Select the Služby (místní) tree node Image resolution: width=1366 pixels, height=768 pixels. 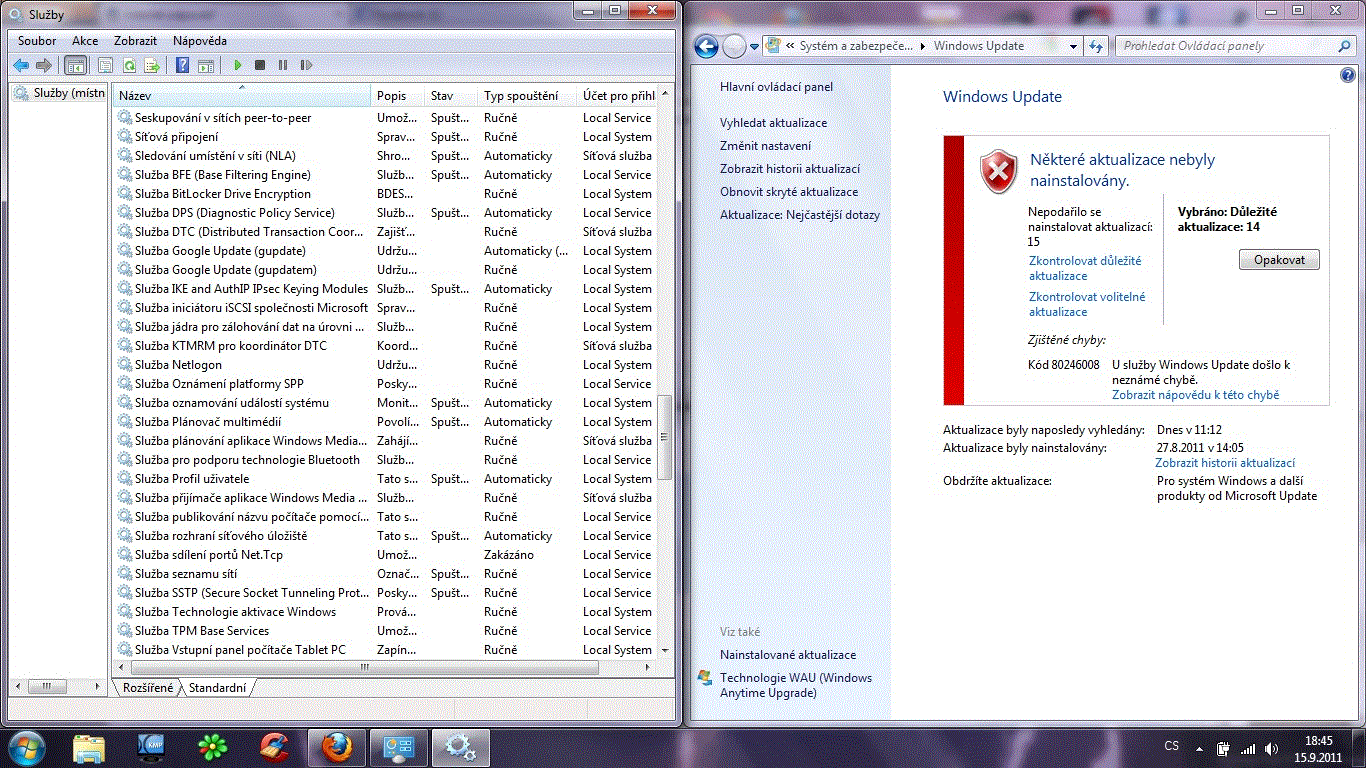click(x=59, y=93)
